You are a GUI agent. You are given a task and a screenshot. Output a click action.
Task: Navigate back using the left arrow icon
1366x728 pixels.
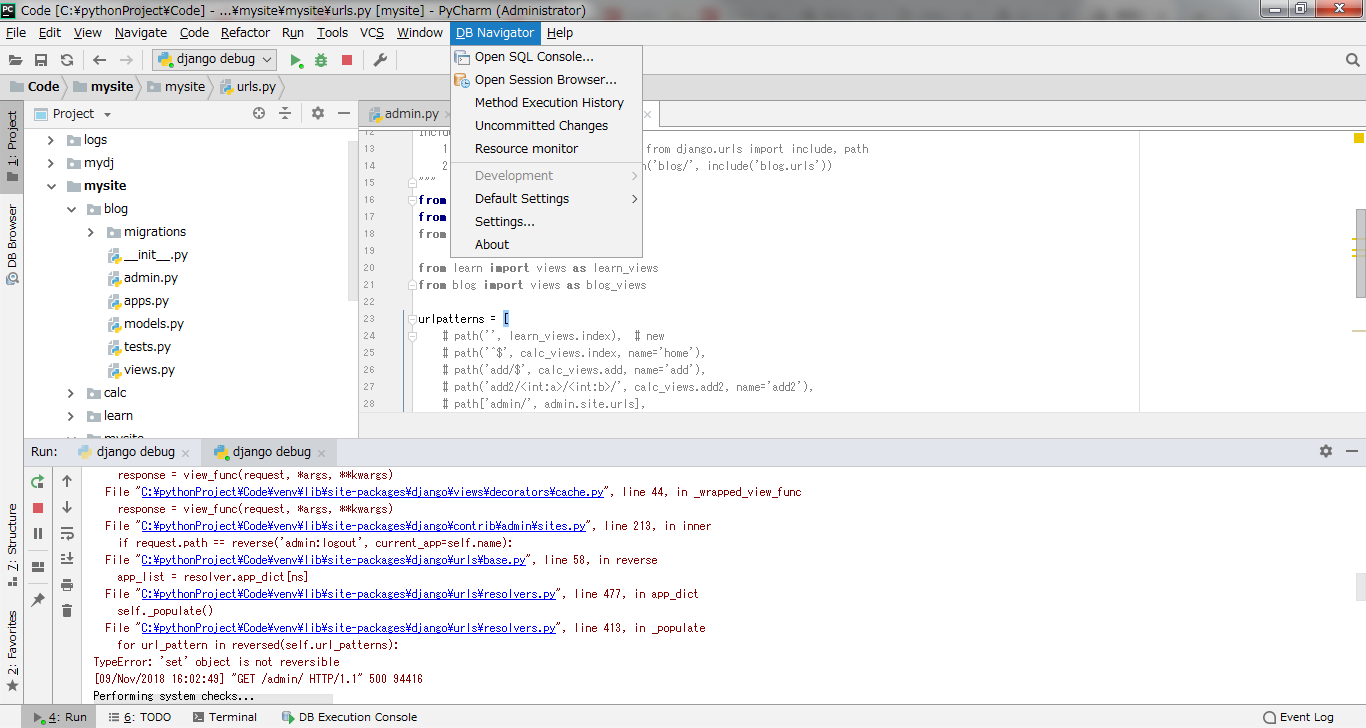click(100, 60)
